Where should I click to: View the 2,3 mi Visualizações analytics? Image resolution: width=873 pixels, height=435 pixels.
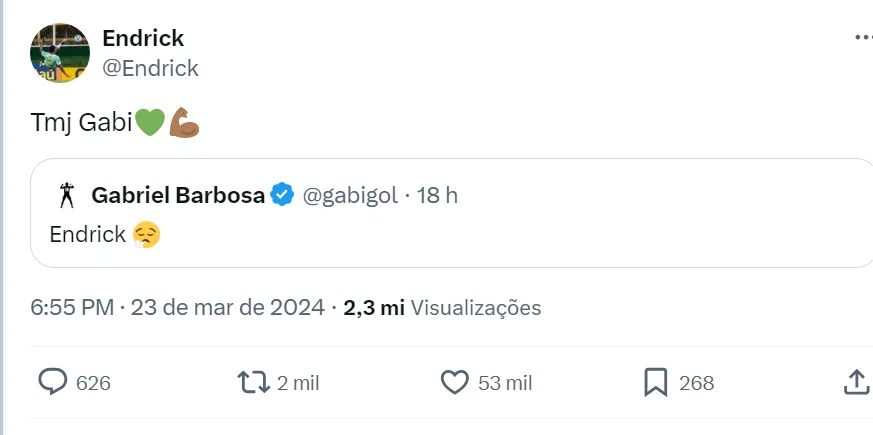(x=442, y=308)
